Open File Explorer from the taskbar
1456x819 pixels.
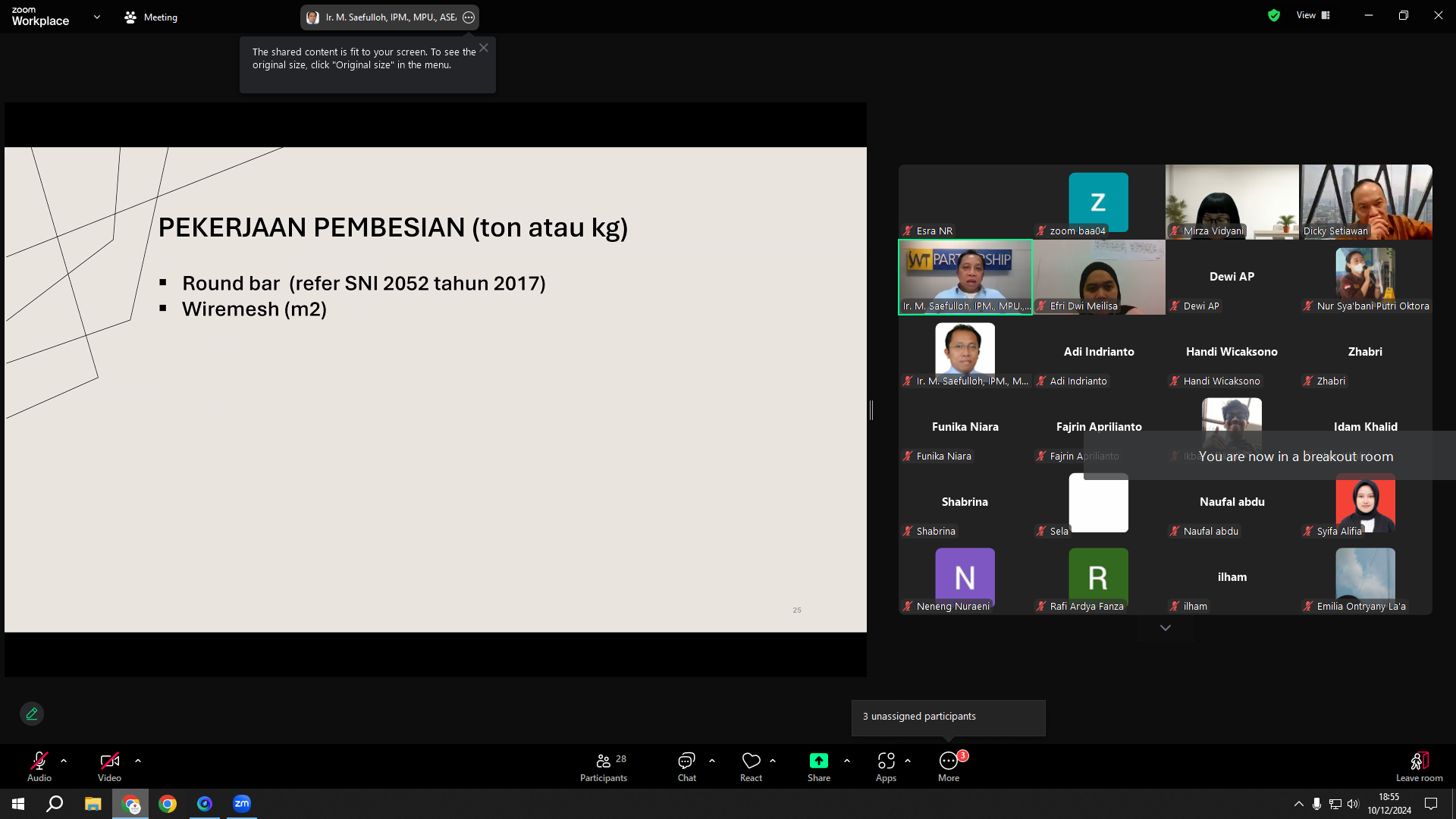tap(93, 804)
